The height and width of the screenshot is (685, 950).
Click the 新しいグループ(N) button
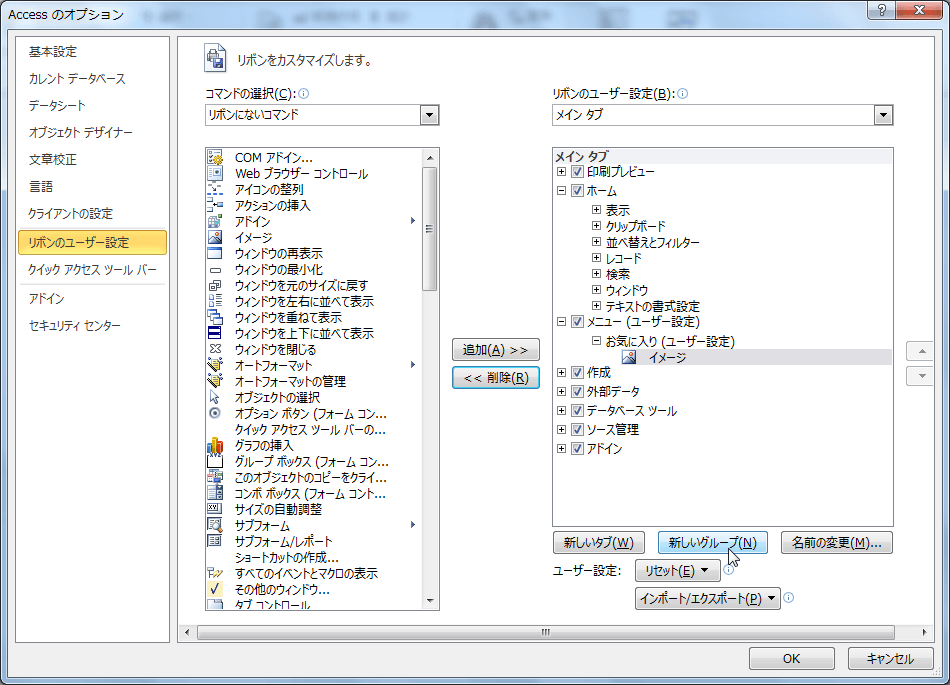(712, 543)
